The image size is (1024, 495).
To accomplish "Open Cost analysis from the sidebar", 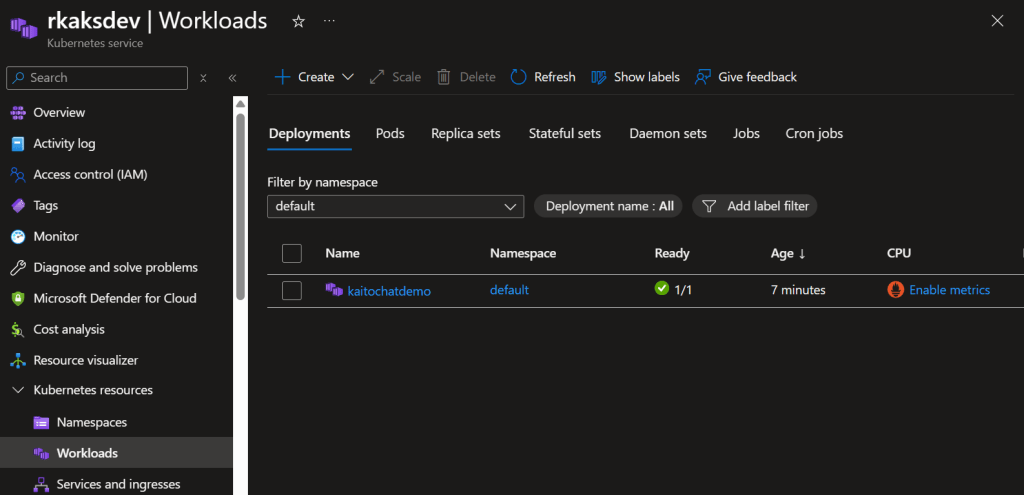I will tap(68, 329).
